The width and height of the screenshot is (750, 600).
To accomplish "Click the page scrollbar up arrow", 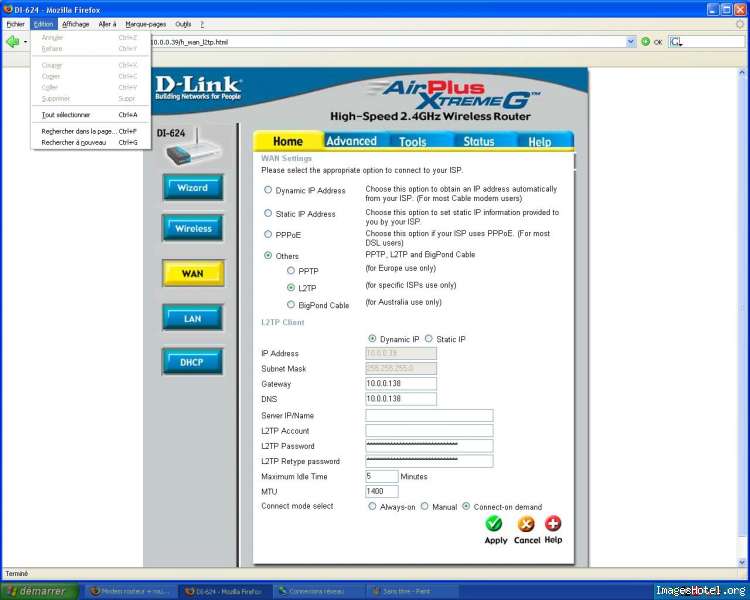I will [x=742, y=73].
